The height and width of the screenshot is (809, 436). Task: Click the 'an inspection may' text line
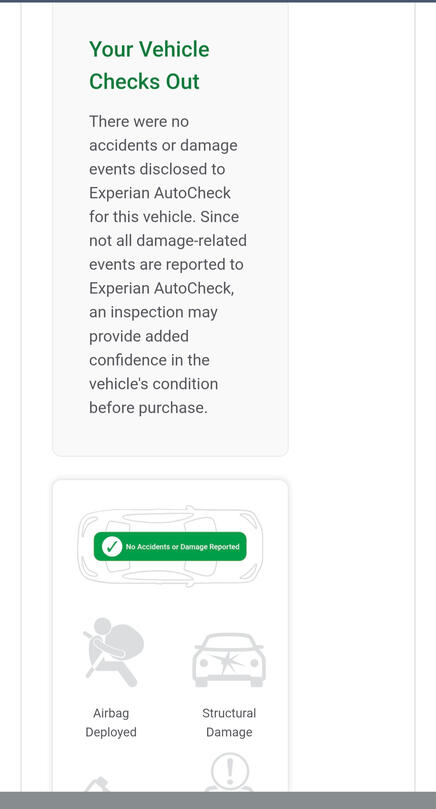pos(153,313)
